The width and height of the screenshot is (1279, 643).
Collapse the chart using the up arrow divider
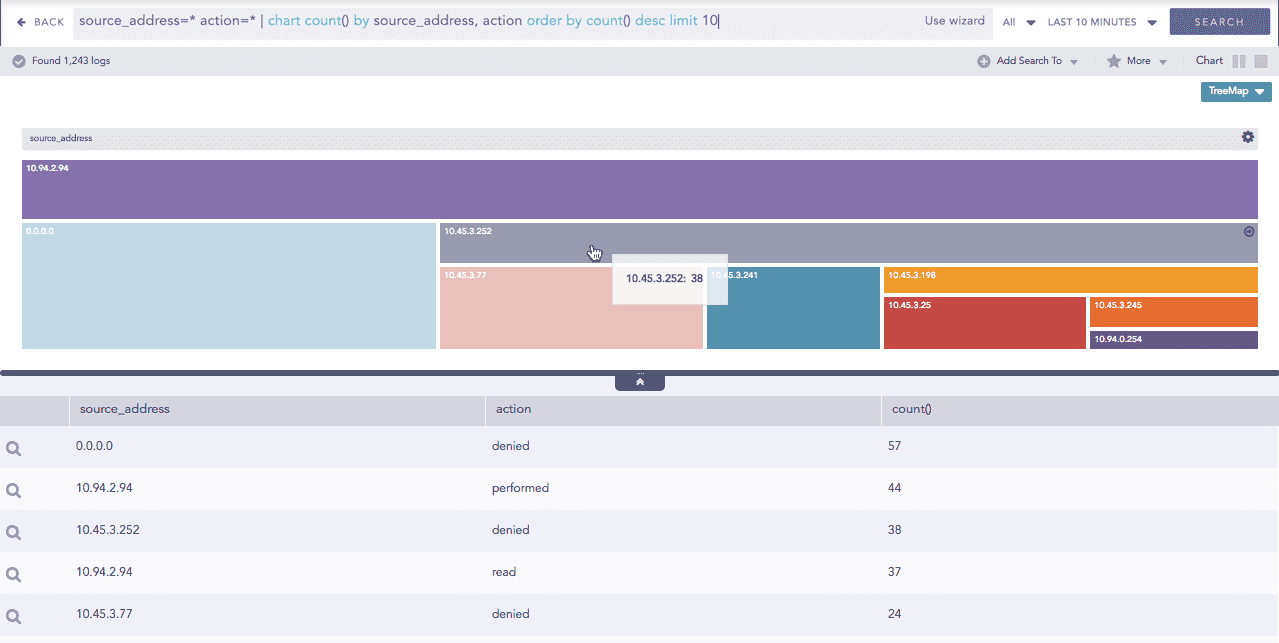(639, 380)
